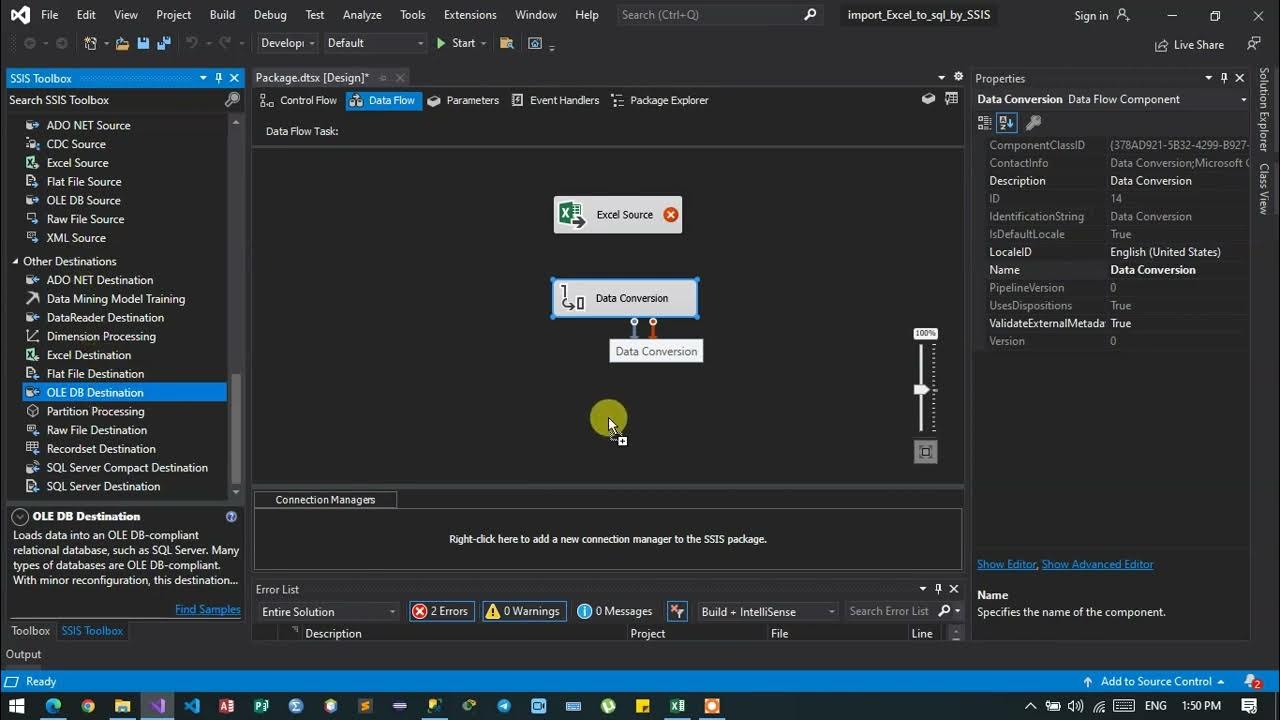Open Property Pages wrench icon

click(x=1034, y=122)
